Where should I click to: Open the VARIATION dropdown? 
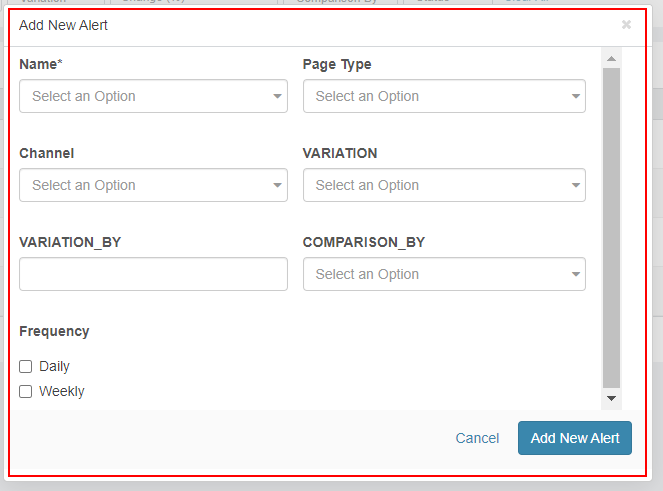pyautogui.click(x=444, y=185)
